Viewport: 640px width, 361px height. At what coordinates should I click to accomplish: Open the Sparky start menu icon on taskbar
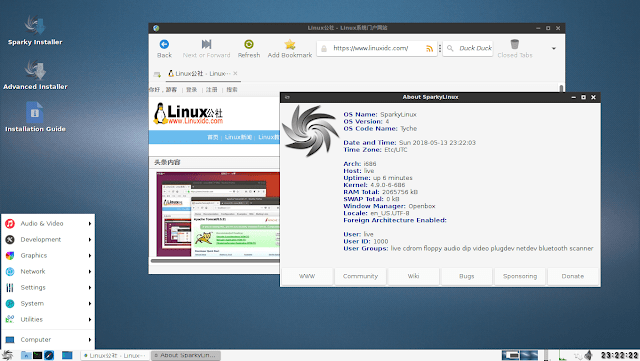[x=7, y=355]
